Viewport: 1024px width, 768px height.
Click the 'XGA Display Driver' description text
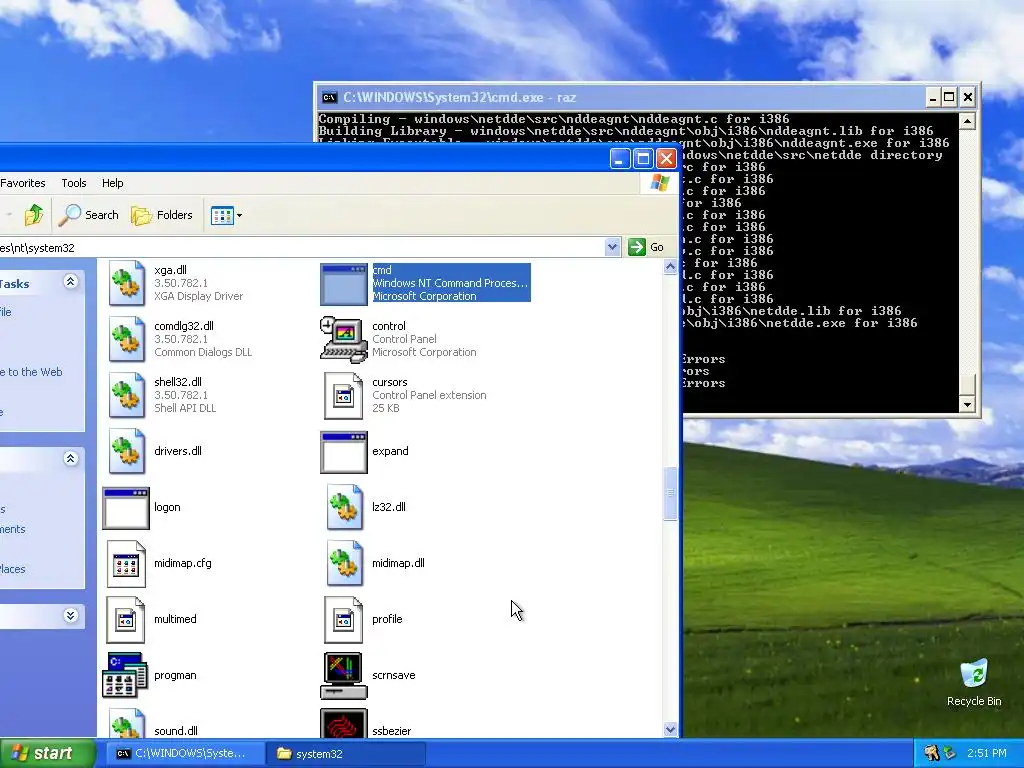[199, 296]
